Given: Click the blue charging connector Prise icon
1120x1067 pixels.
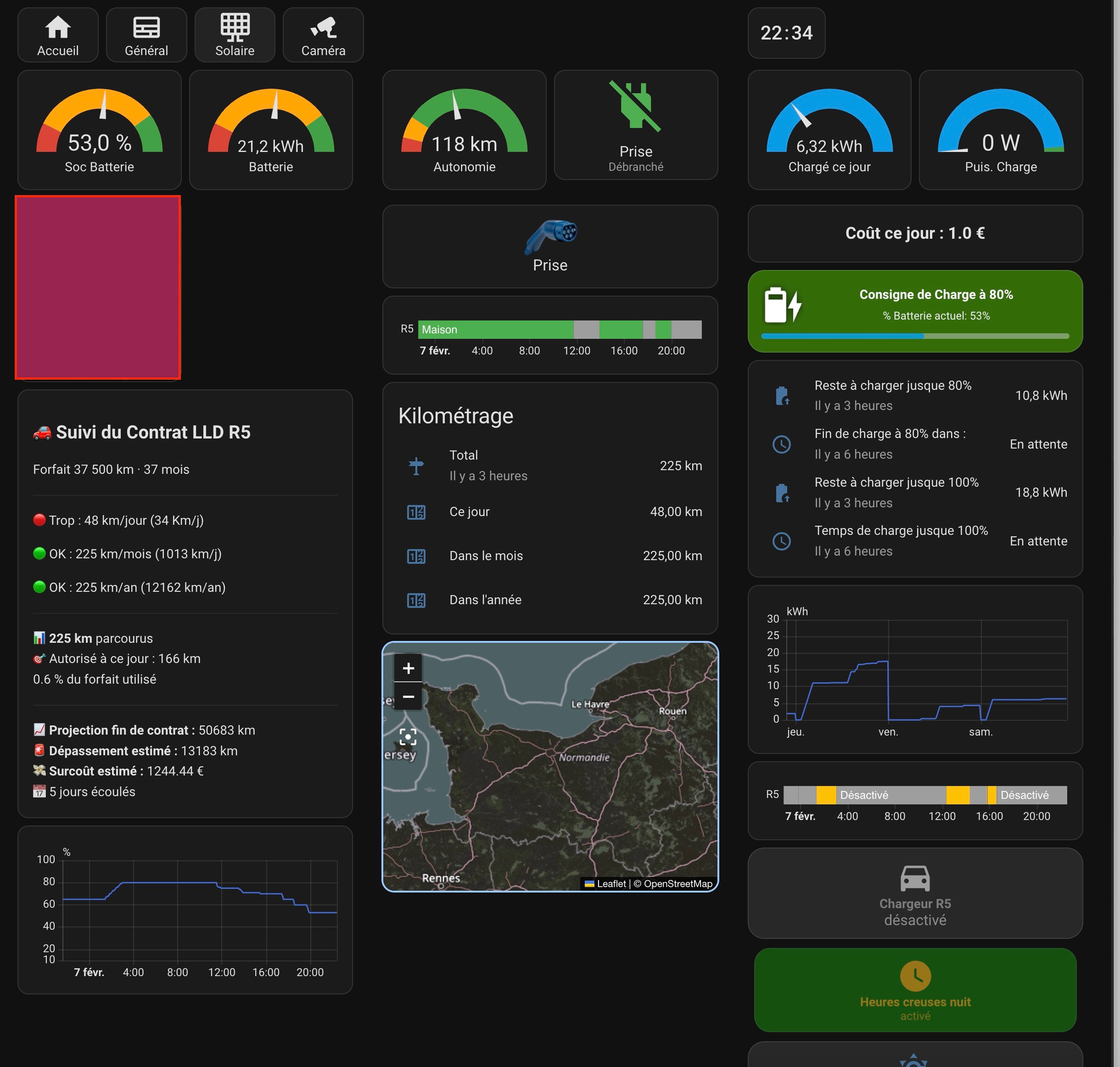Looking at the screenshot, I should point(550,236).
